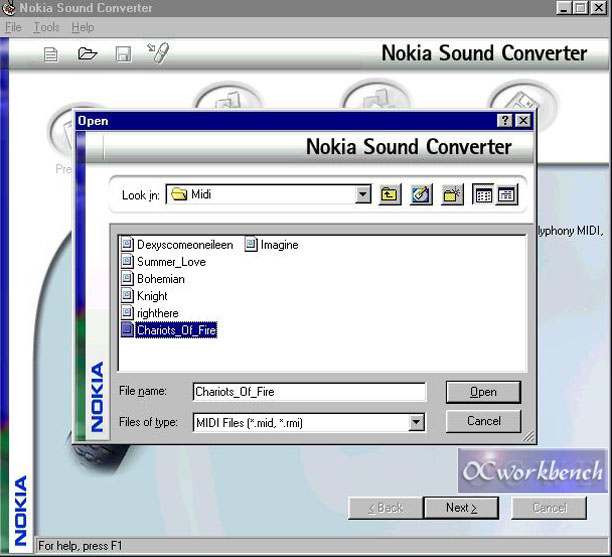Open the Help menu

tap(83, 27)
